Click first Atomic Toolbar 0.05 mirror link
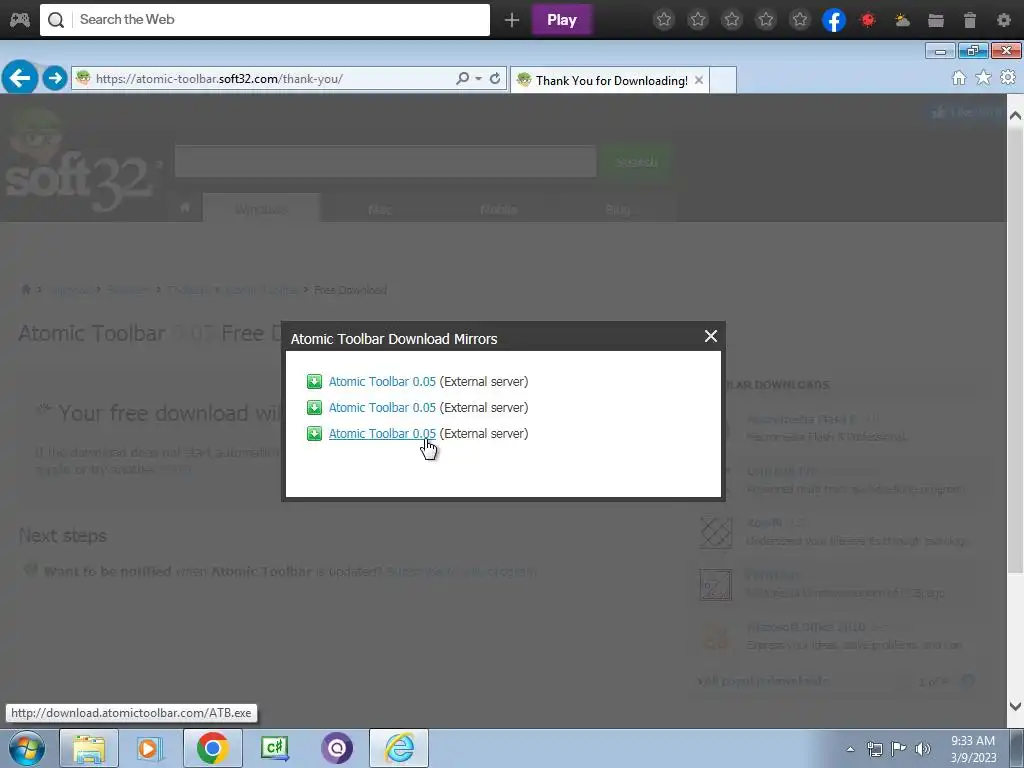Viewport: 1024px width, 768px height. 382,381
